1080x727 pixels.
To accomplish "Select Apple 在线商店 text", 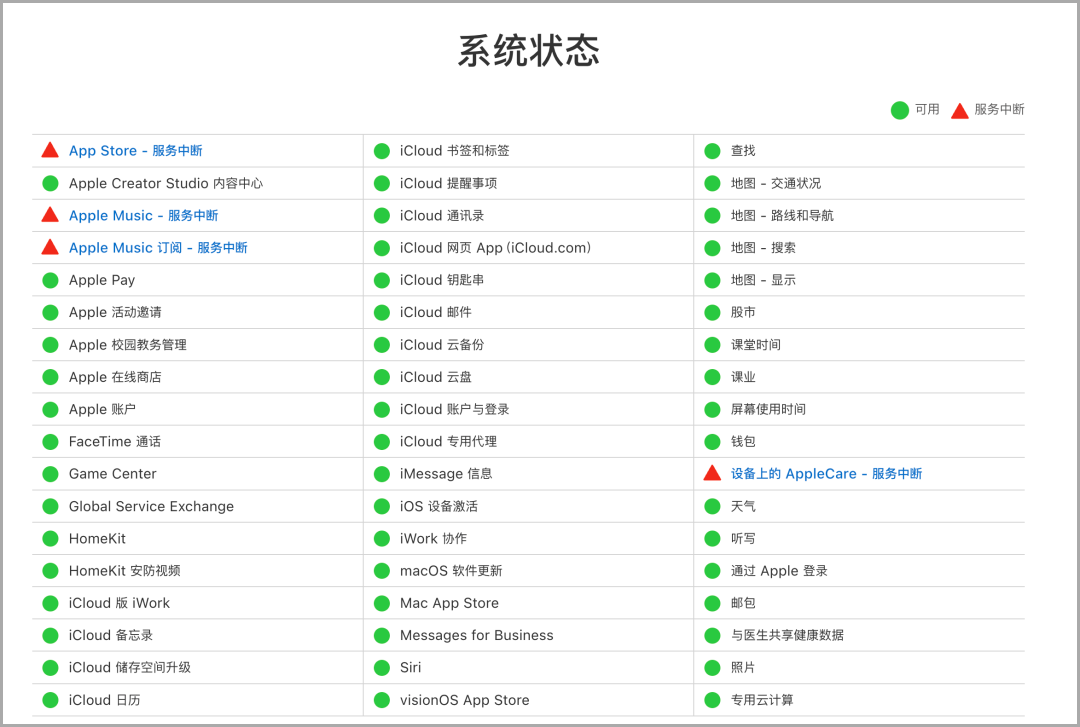I will tap(115, 378).
